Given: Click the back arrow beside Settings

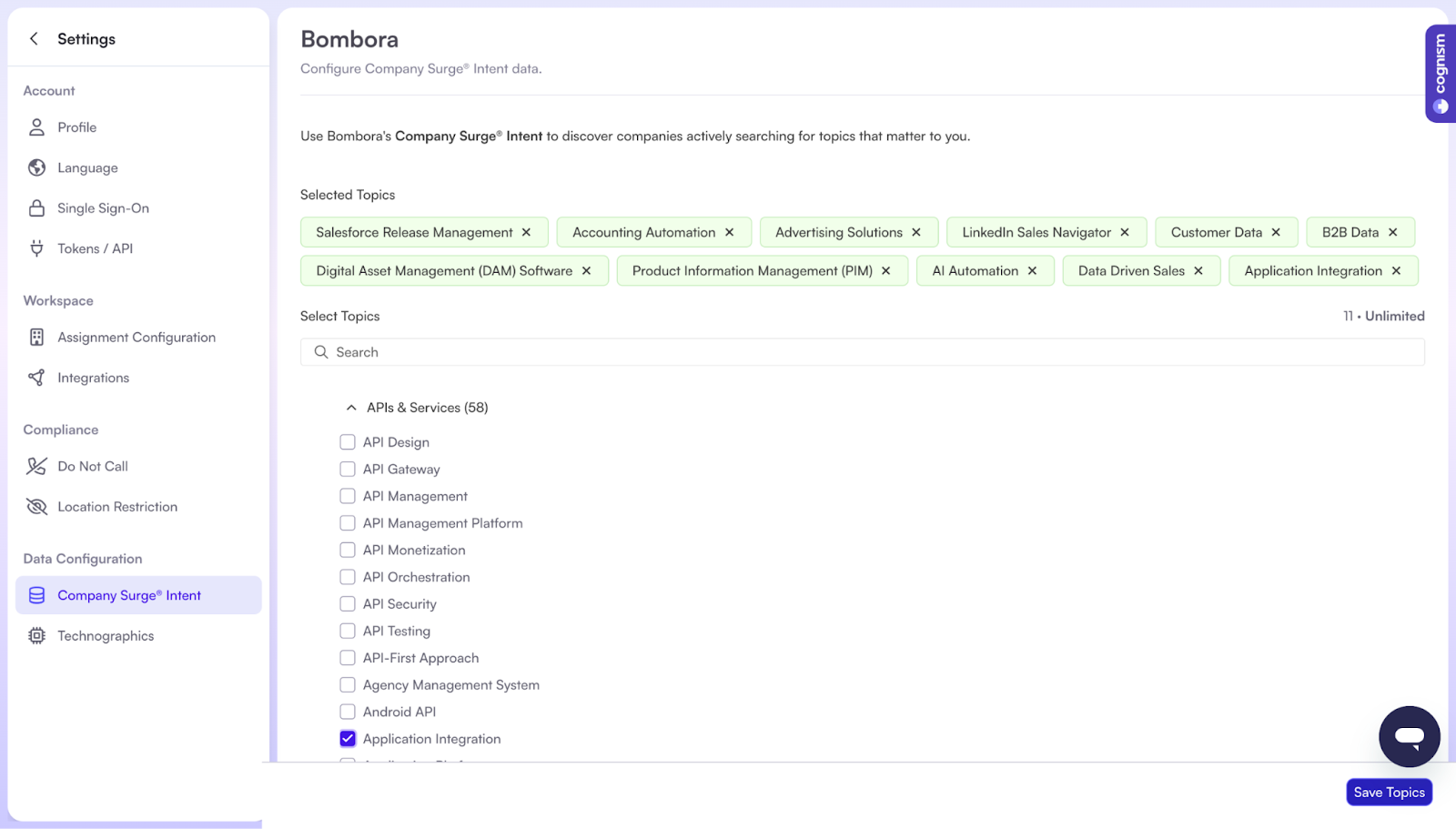Looking at the screenshot, I should (x=34, y=38).
